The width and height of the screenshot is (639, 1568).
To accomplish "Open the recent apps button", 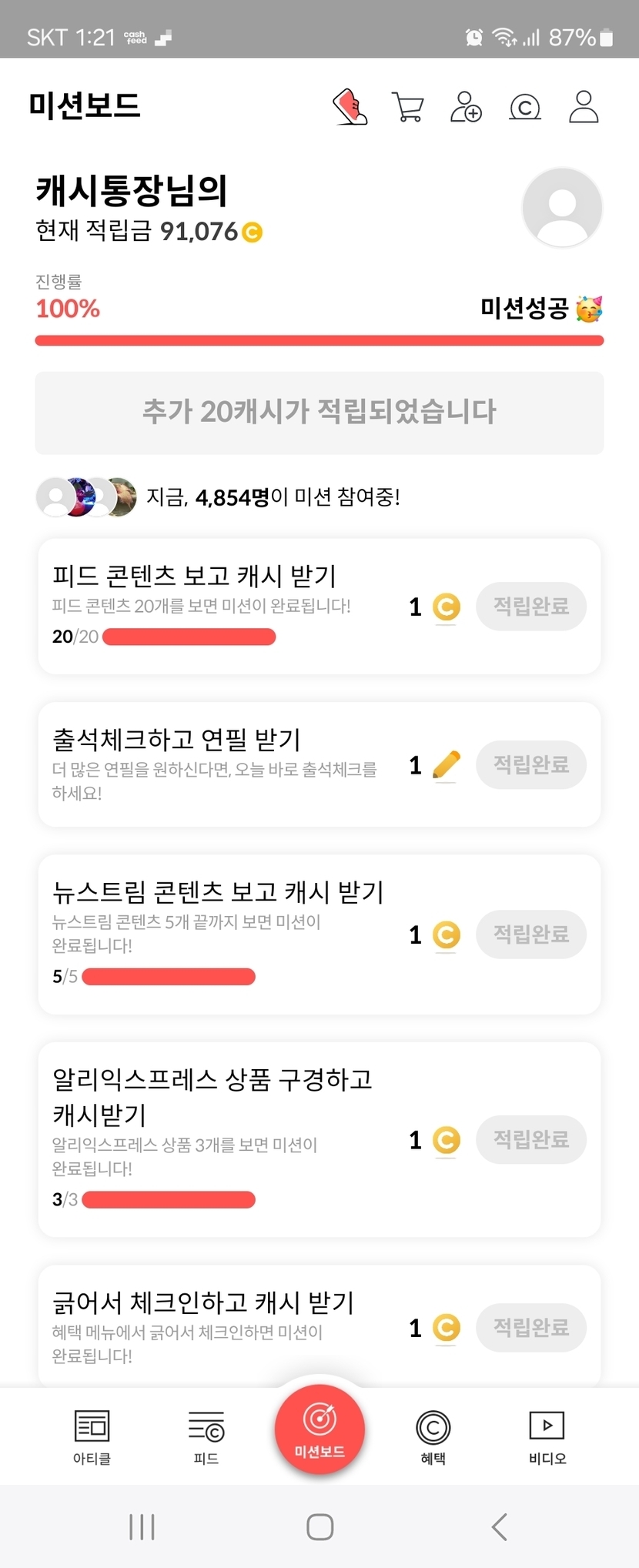I will point(142,1526).
